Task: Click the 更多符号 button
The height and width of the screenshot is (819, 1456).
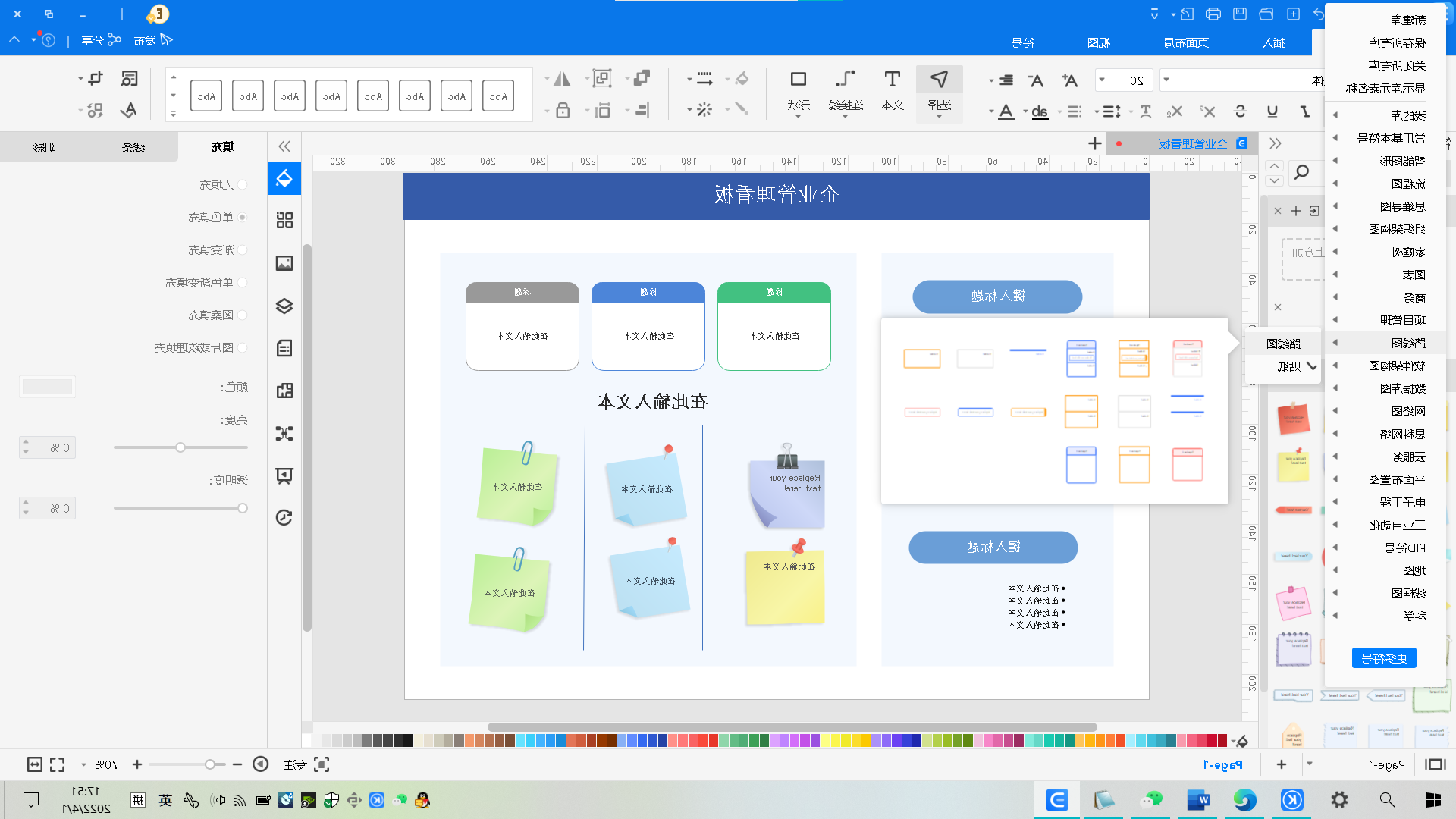Action: coord(1384,658)
